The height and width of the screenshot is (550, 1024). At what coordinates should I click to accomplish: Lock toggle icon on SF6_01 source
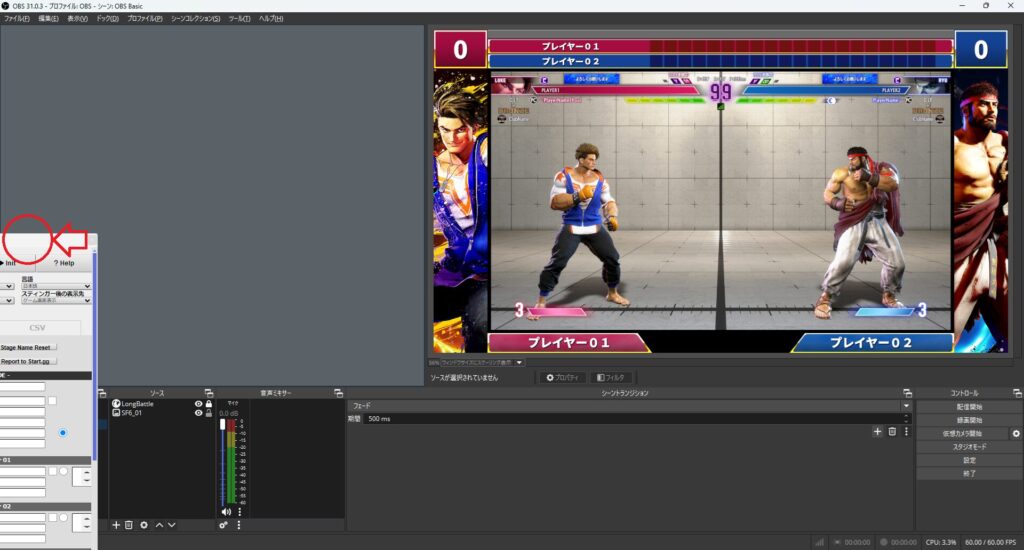[x=209, y=413]
